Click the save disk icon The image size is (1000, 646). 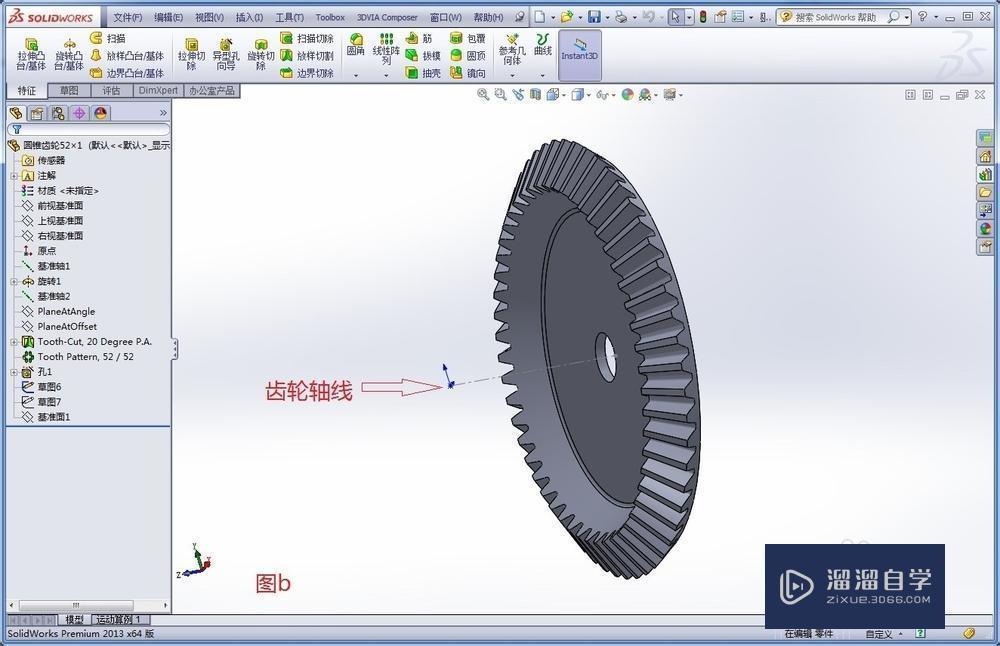[594, 17]
